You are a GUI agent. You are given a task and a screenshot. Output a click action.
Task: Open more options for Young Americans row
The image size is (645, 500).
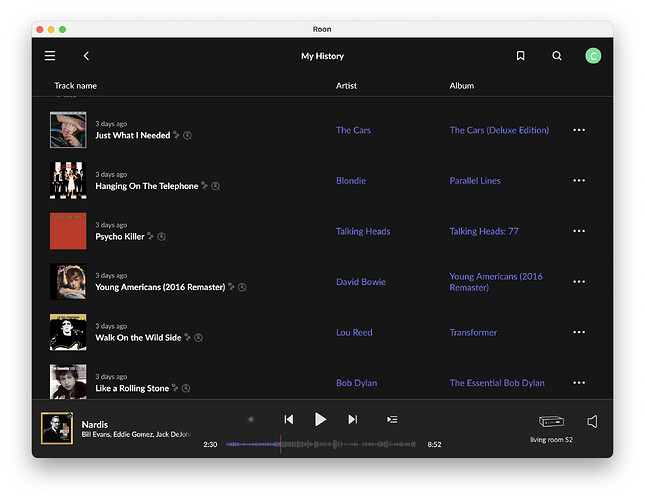(x=579, y=282)
